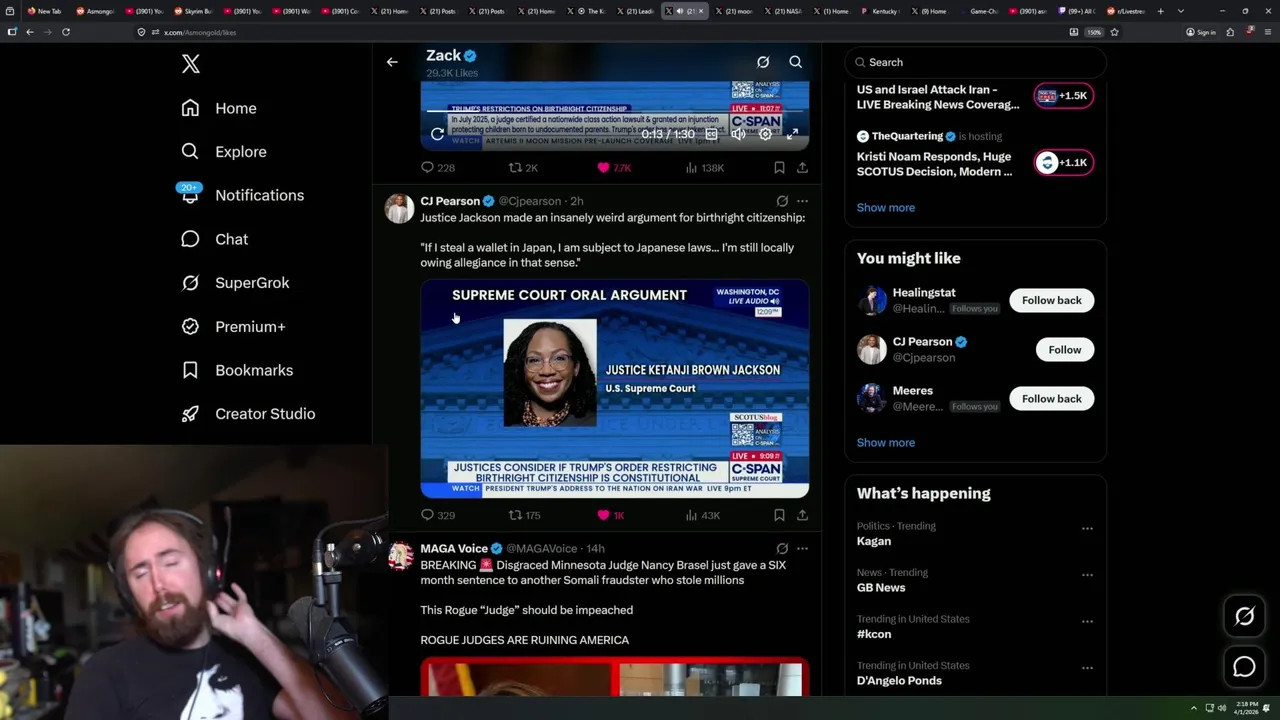Show more under You might like
The image size is (1280, 720).
tap(885, 442)
